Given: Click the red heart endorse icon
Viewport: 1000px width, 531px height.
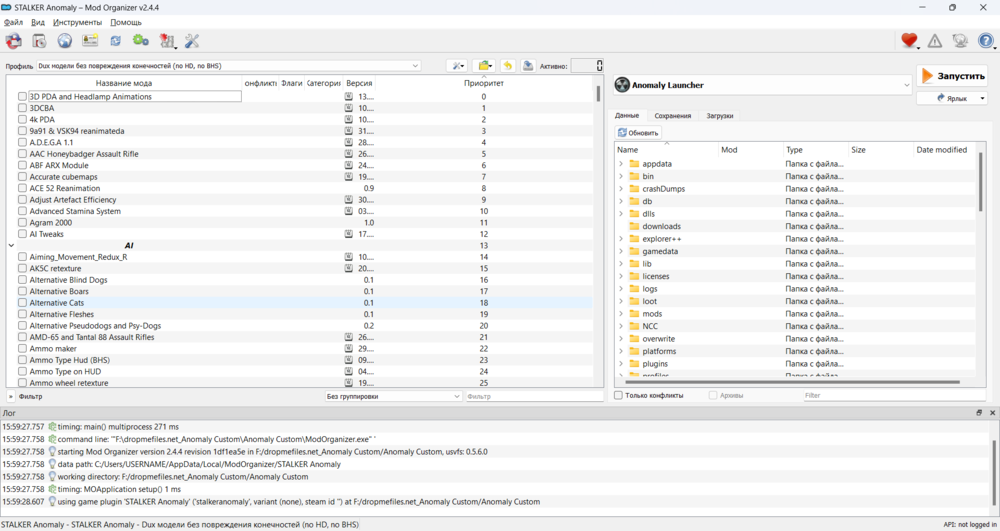Looking at the screenshot, I should click(909, 41).
